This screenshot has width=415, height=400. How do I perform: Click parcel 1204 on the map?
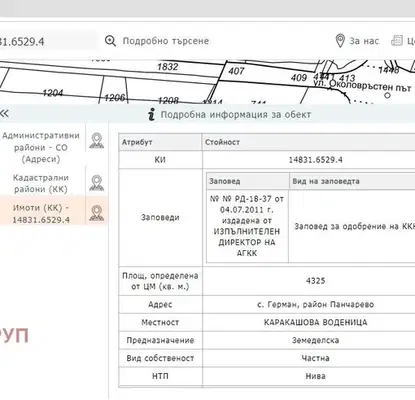[x=53, y=93]
